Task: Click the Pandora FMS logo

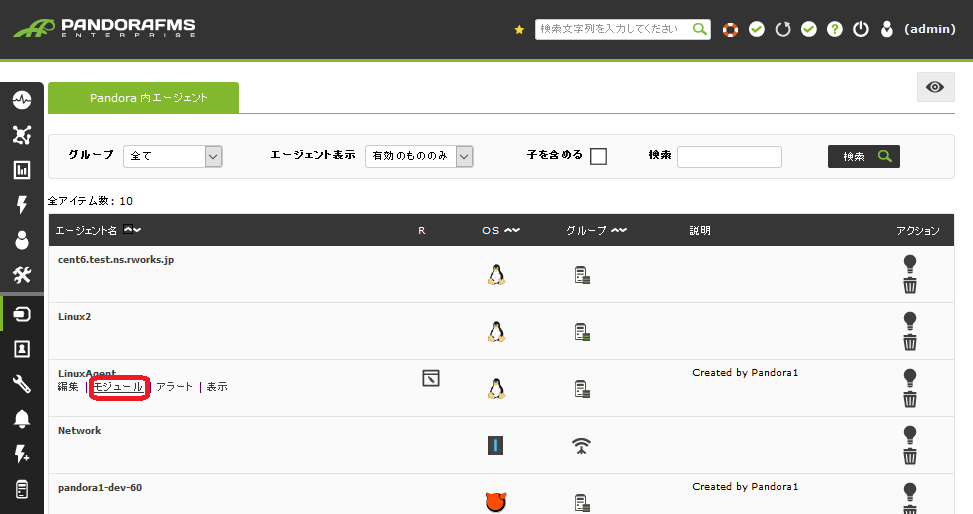Action: click(104, 28)
